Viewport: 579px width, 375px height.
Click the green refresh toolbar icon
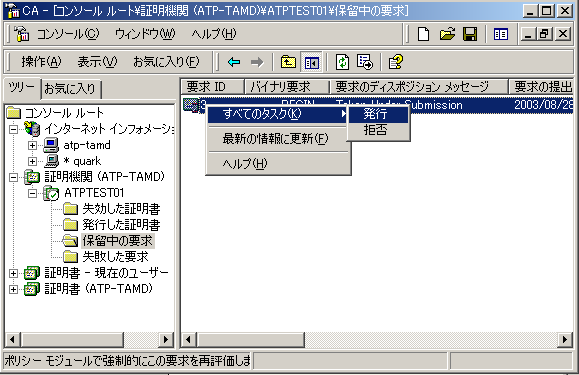(342, 62)
